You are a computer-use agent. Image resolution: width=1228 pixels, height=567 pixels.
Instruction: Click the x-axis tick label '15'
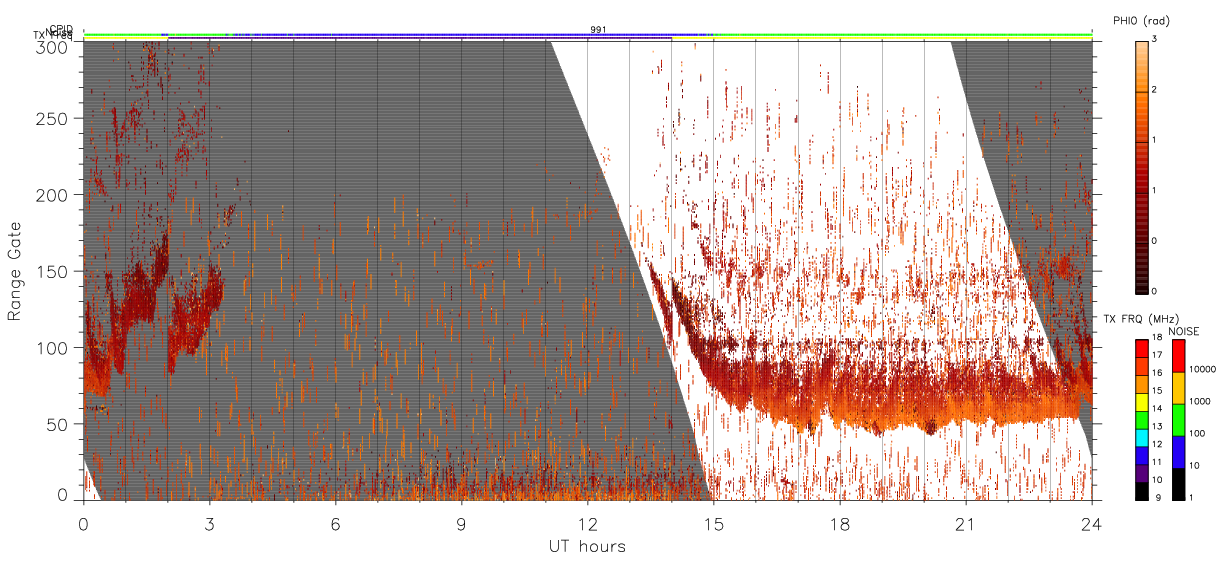(713, 522)
